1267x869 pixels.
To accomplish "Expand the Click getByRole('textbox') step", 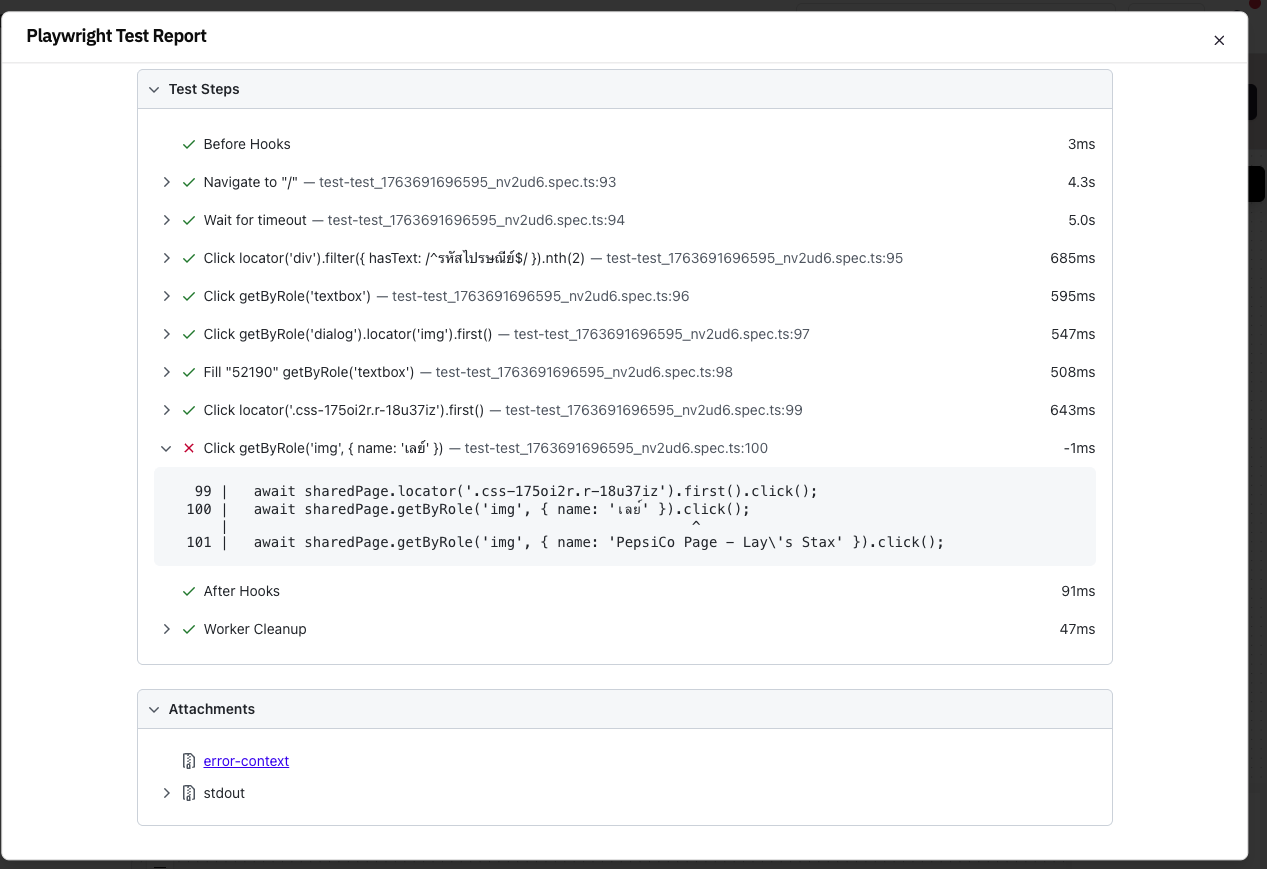I will [167, 296].
